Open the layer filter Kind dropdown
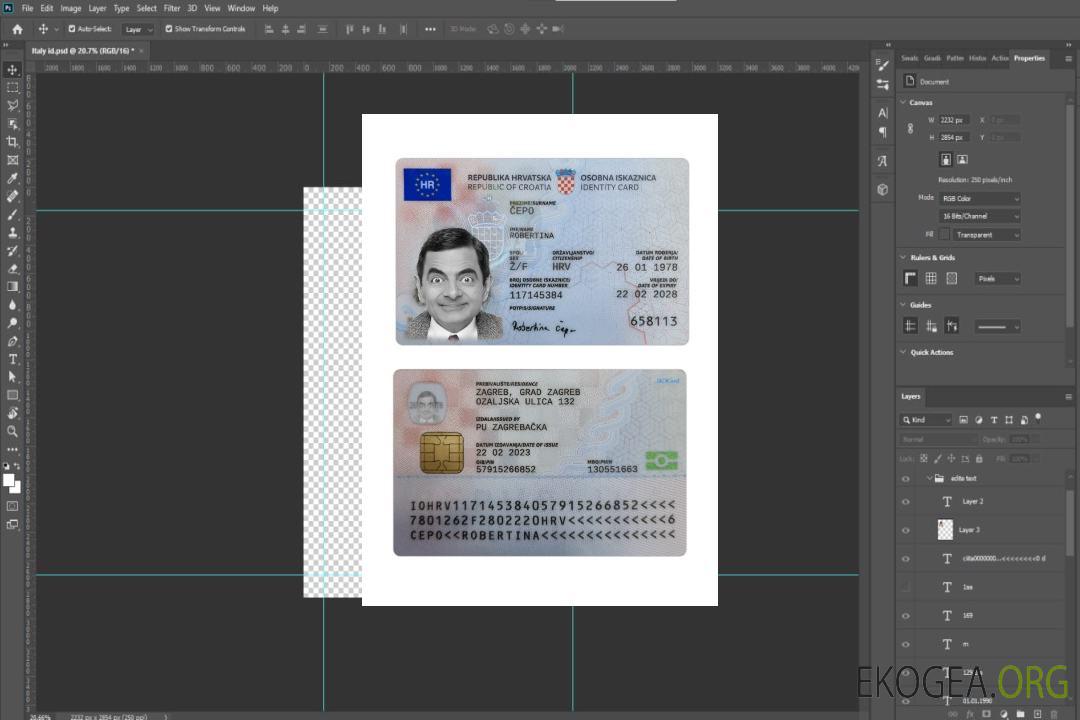 tap(926, 420)
